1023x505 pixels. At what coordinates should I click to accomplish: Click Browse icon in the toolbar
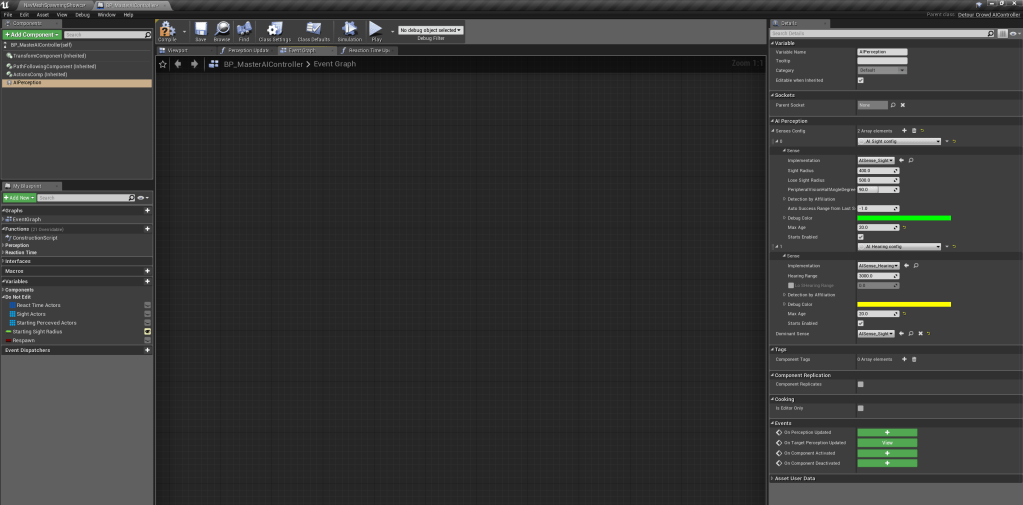[222, 31]
